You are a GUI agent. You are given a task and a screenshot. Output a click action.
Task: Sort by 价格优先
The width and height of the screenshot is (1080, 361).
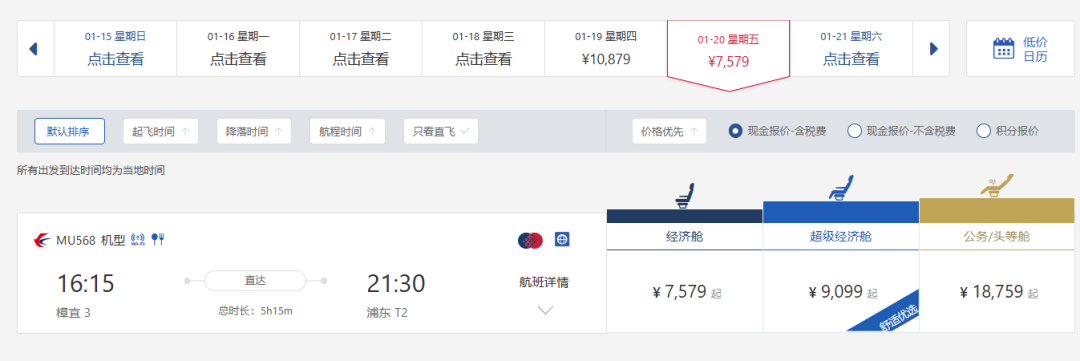[x=669, y=132]
